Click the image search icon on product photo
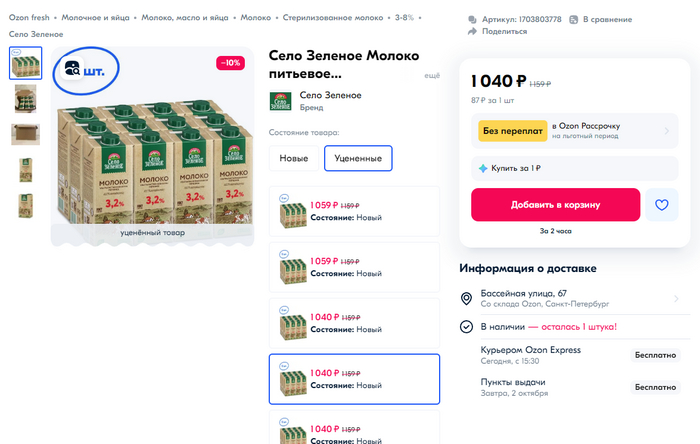 pyautogui.click(x=73, y=70)
